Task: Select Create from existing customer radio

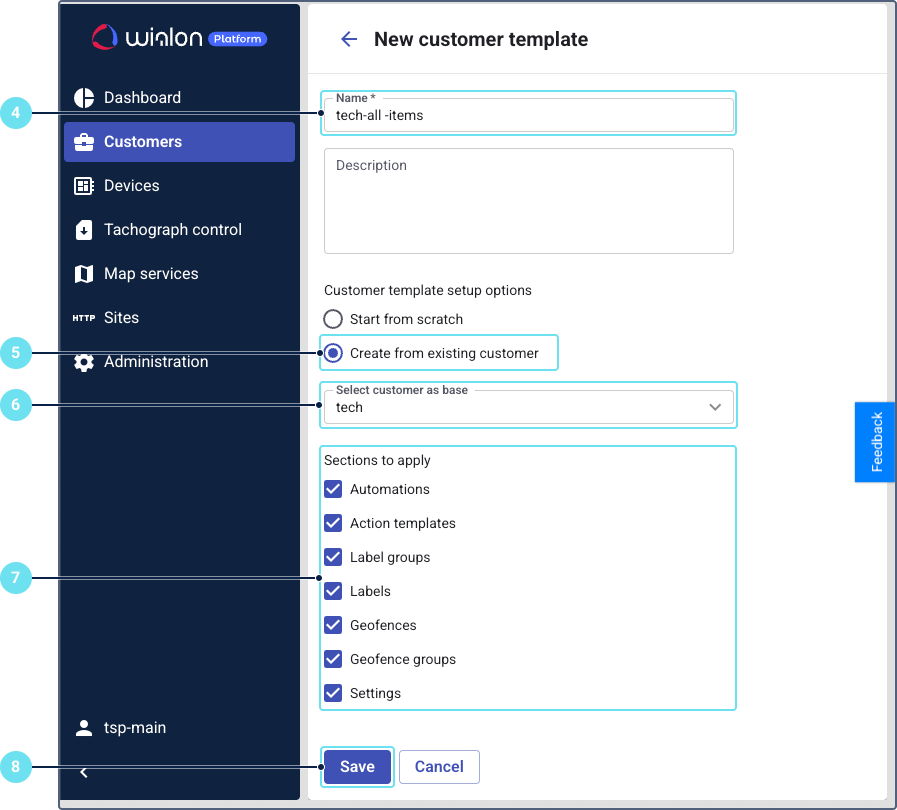Action: tap(333, 353)
